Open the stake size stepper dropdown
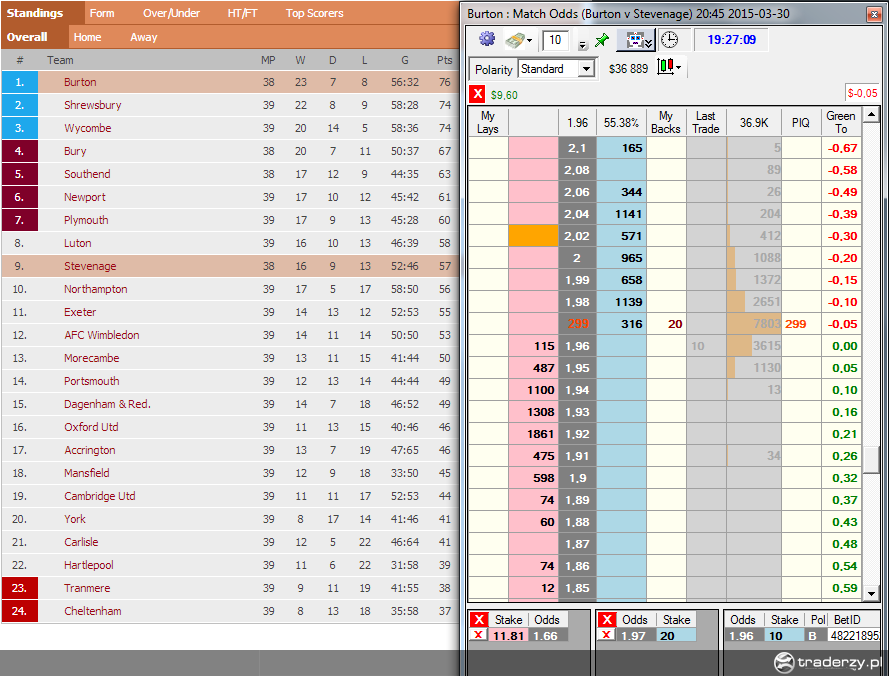889x676 pixels. click(x=582, y=44)
